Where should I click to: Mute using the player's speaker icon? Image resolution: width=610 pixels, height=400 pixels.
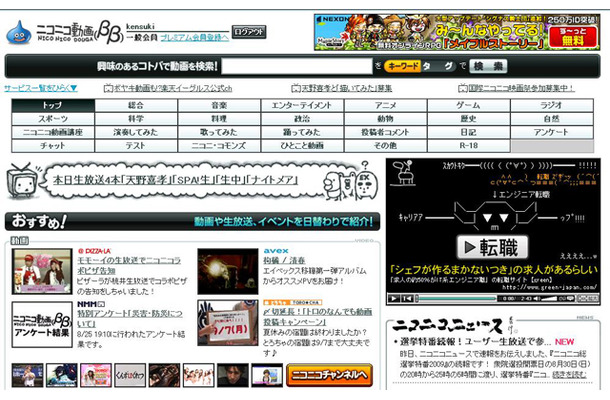(x=537, y=298)
